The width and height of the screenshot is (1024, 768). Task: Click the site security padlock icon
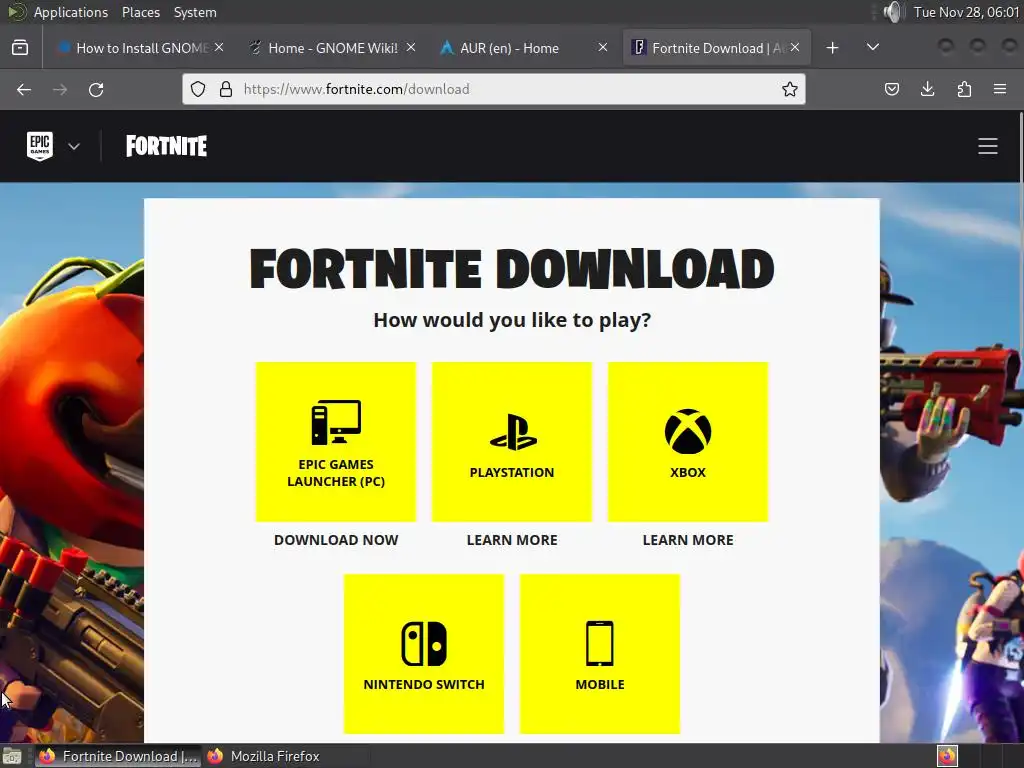225,89
